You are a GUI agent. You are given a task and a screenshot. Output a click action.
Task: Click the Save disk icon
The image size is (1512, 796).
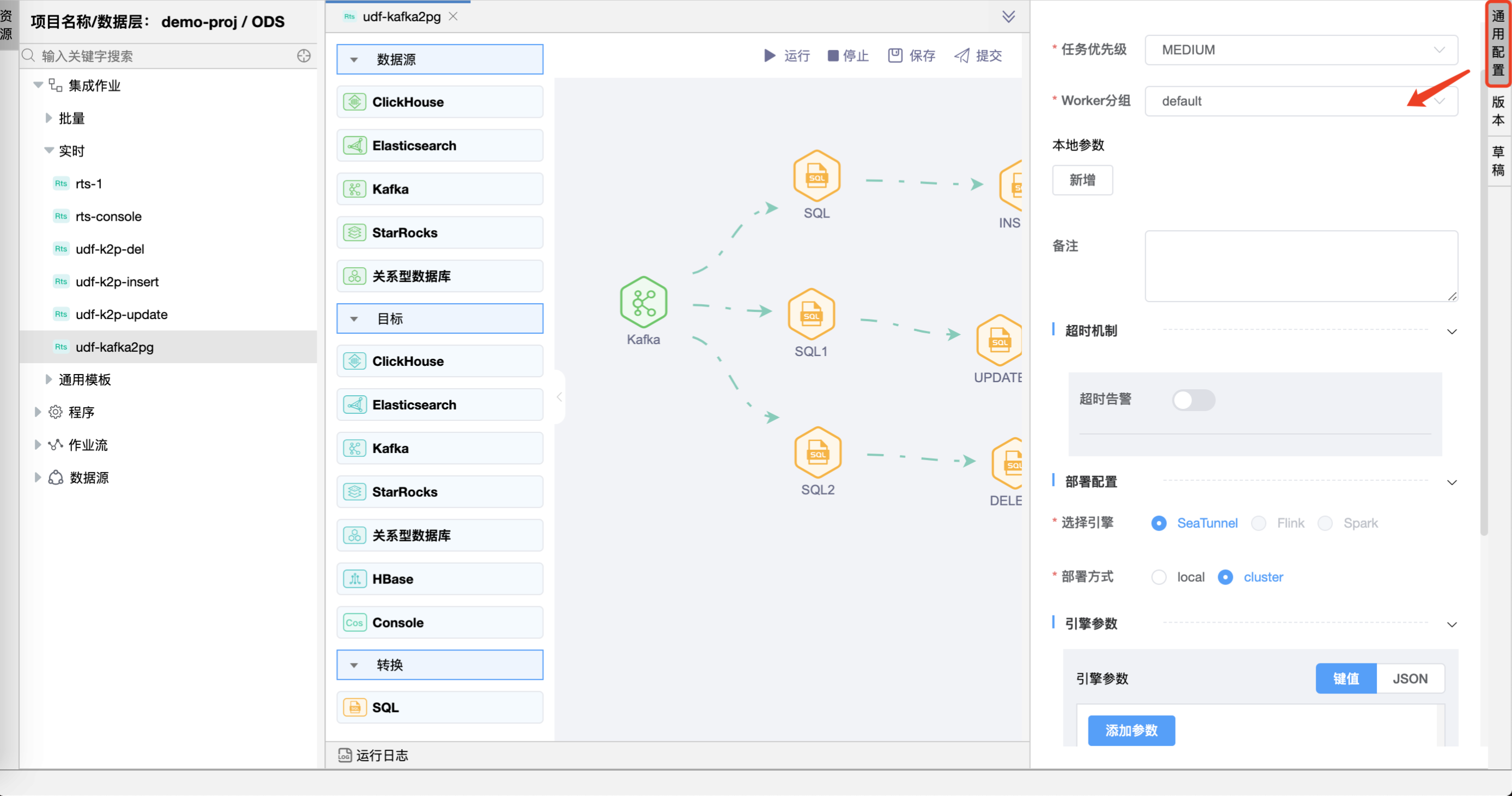[x=894, y=56]
